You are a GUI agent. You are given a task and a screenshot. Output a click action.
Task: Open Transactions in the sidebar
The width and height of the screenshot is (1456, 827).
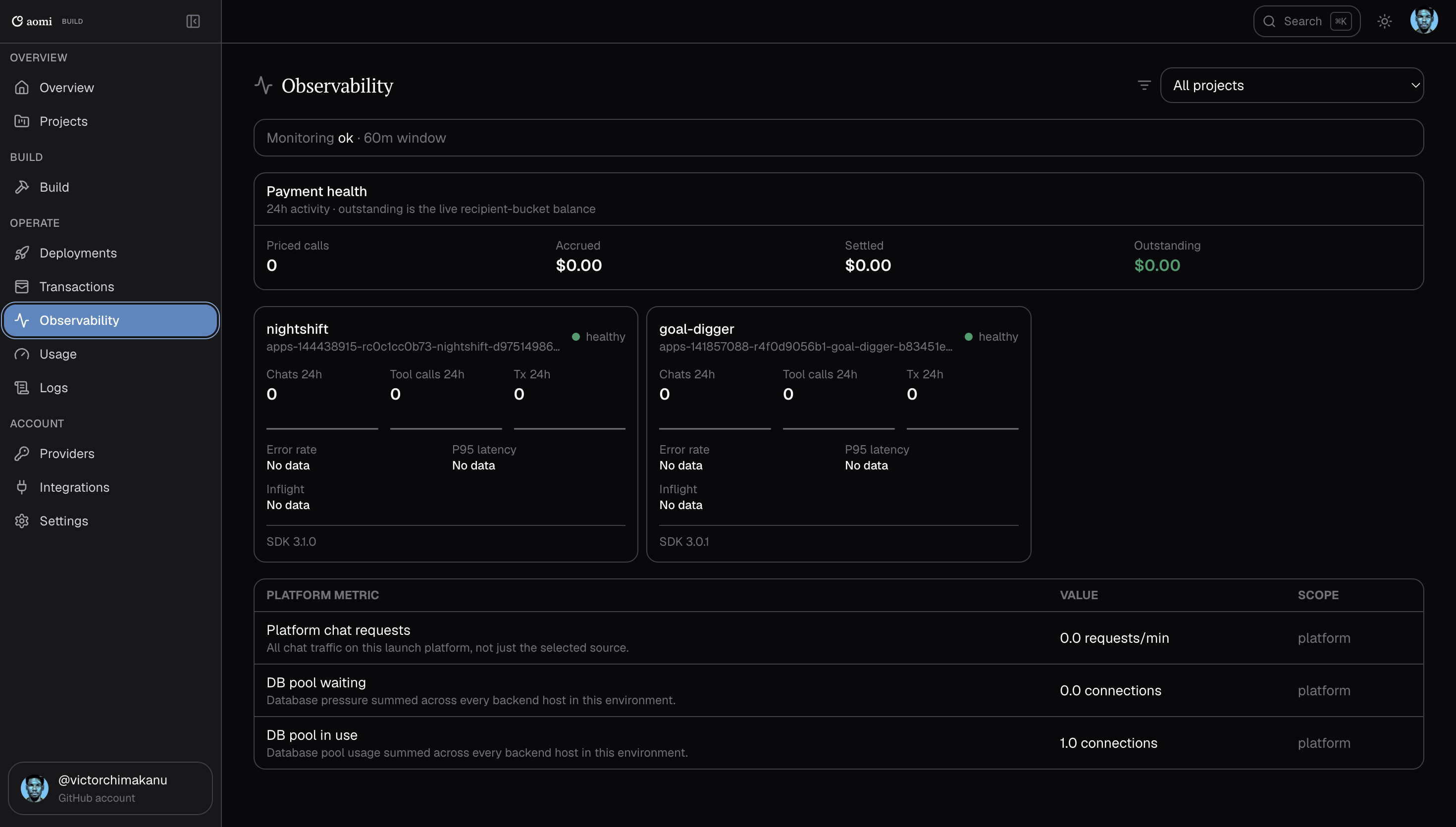(x=111, y=286)
